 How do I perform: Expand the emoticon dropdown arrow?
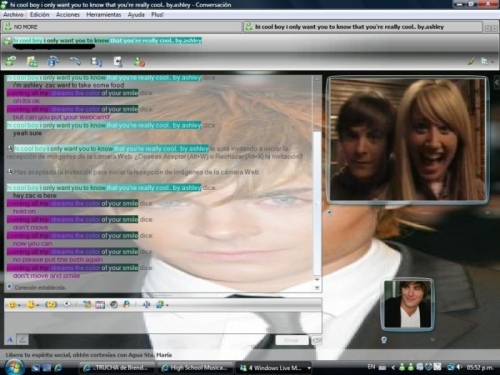pos(19,305)
